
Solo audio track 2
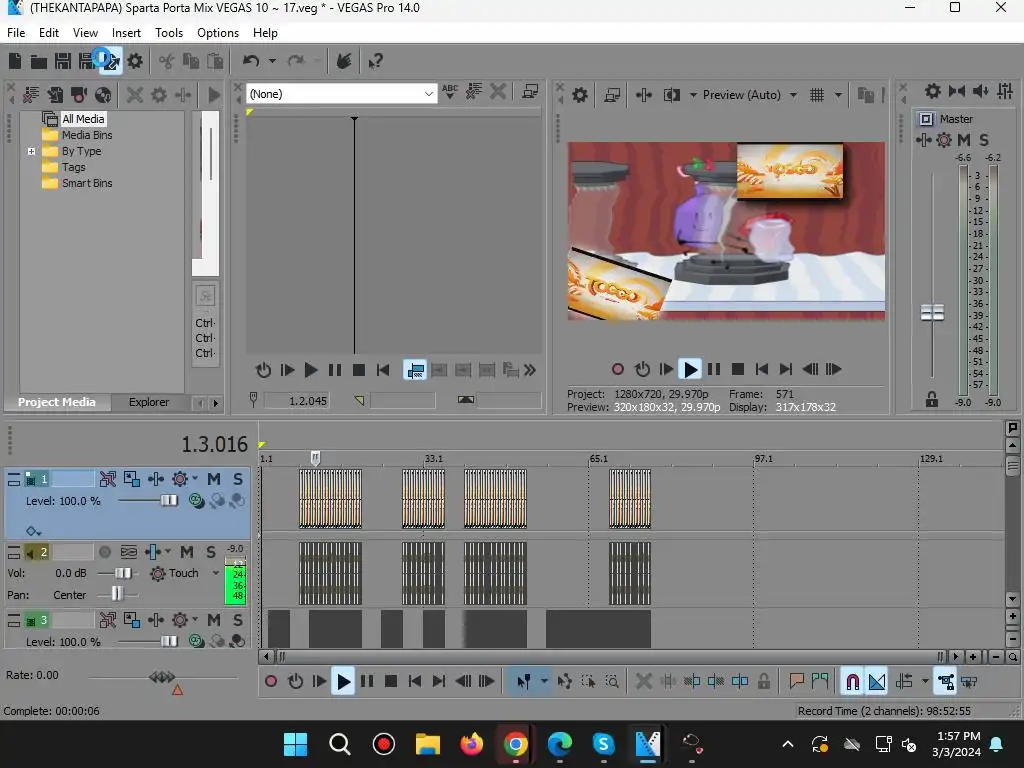(x=211, y=552)
